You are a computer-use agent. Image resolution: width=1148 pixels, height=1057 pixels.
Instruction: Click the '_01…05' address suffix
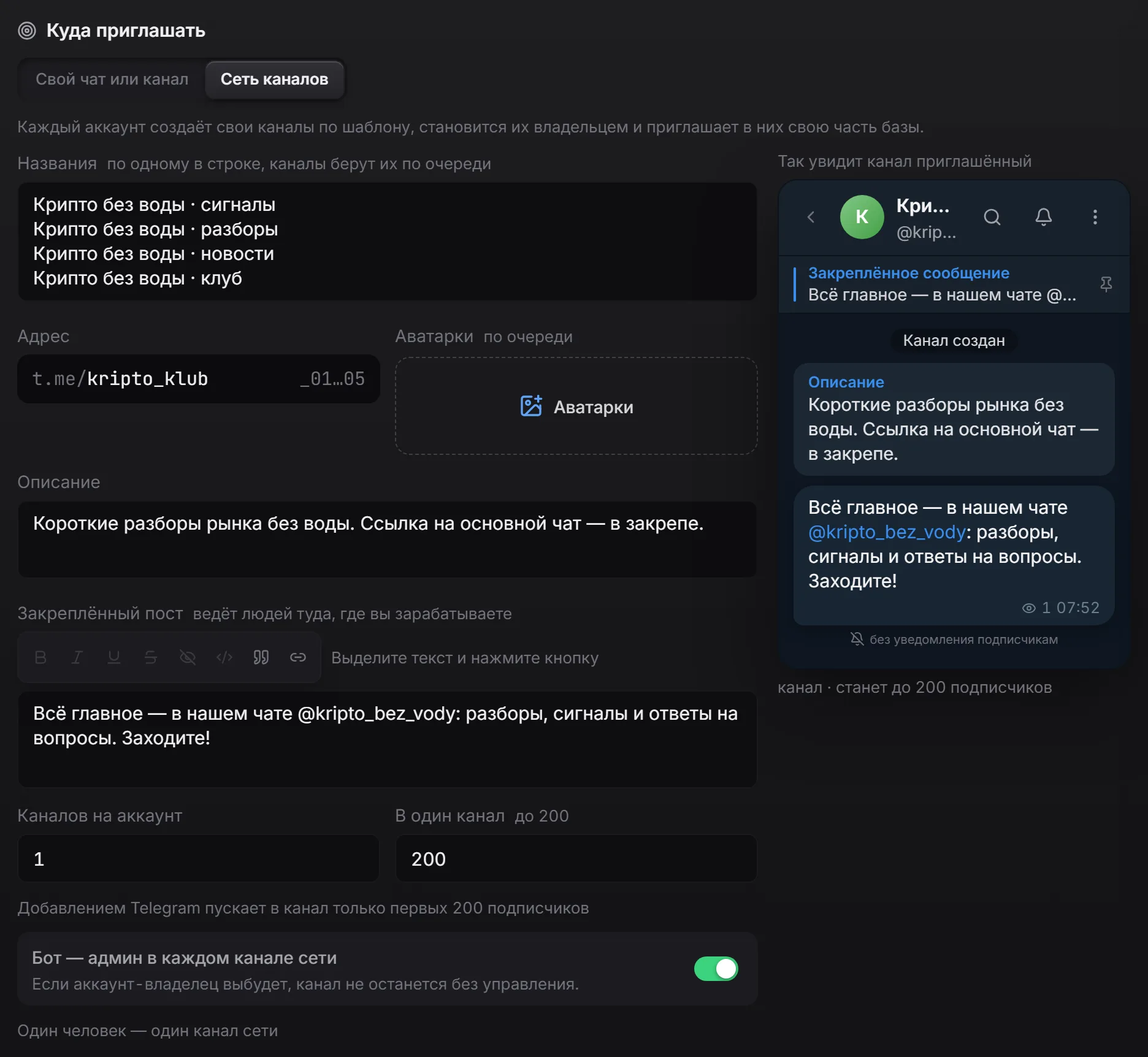[332, 379]
